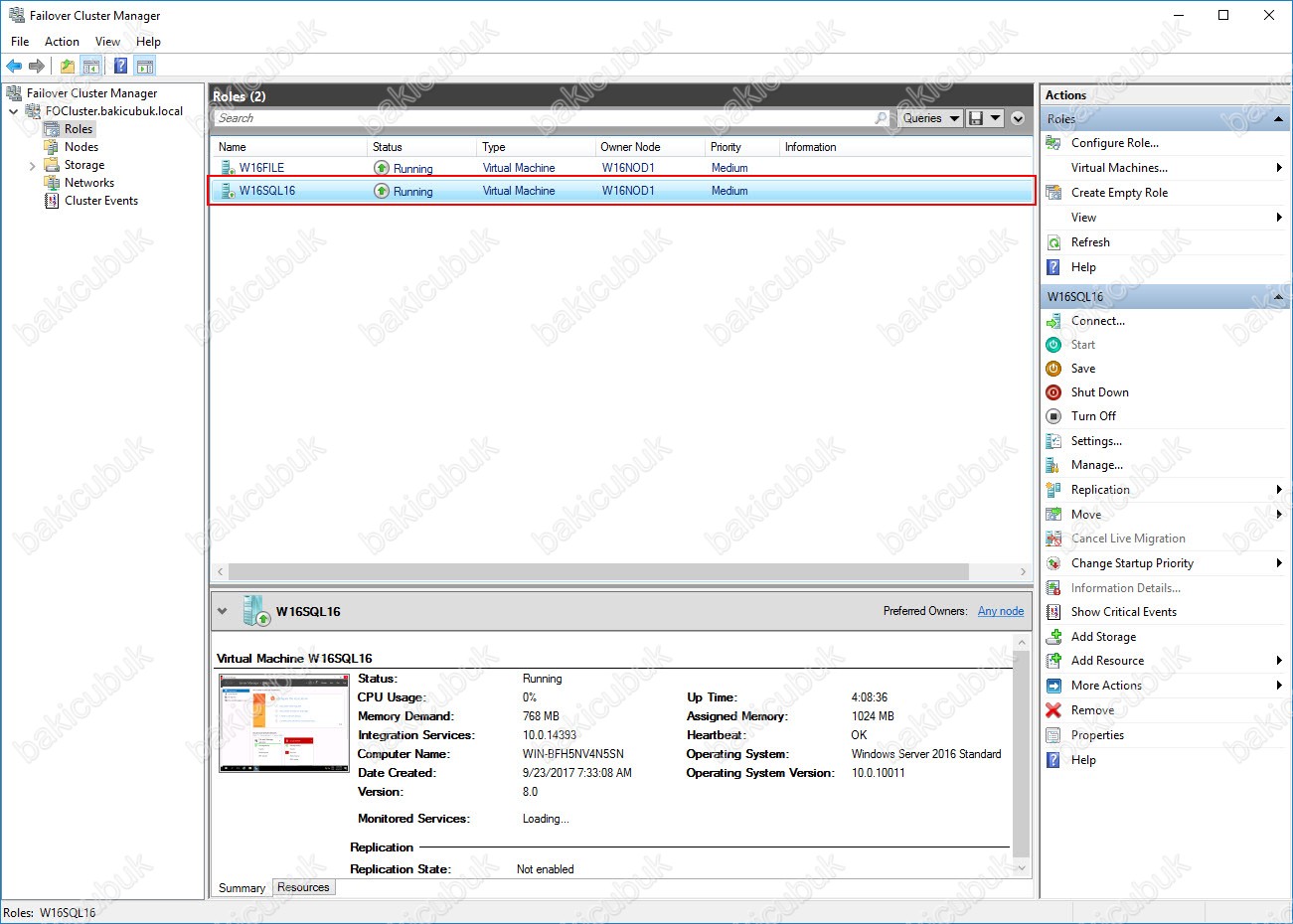Switch to the Resources tab
This screenshot has height=924, width=1293.
(x=303, y=887)
